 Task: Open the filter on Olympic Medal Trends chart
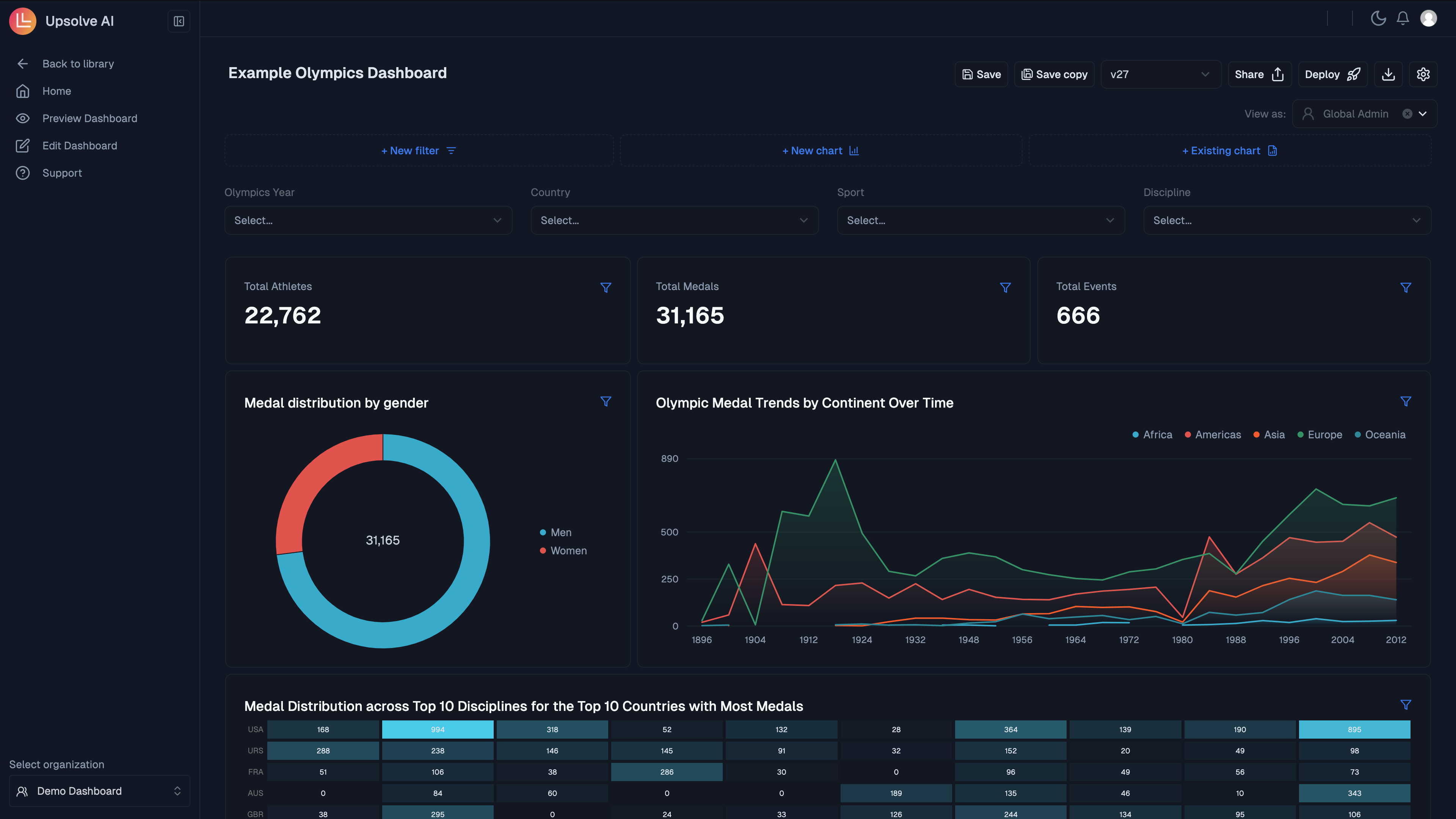pos(1406,401)
